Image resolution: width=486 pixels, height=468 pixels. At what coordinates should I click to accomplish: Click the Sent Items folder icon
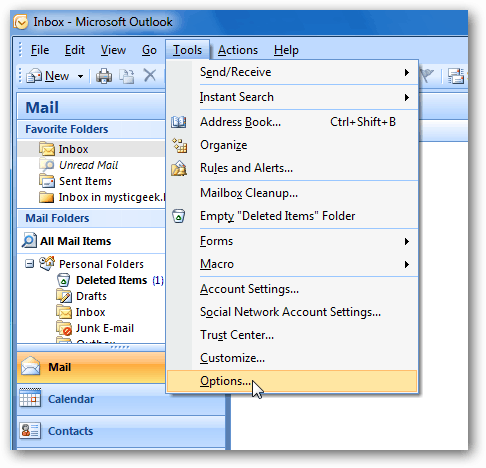point(47,181)
